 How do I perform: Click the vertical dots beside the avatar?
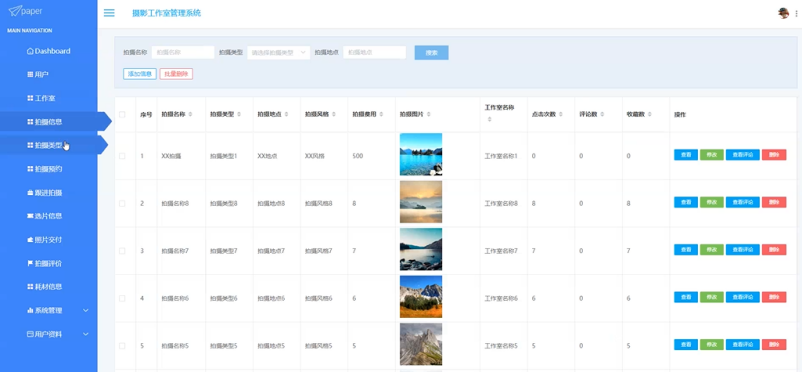pyautogui.click(x=796, y=14)
